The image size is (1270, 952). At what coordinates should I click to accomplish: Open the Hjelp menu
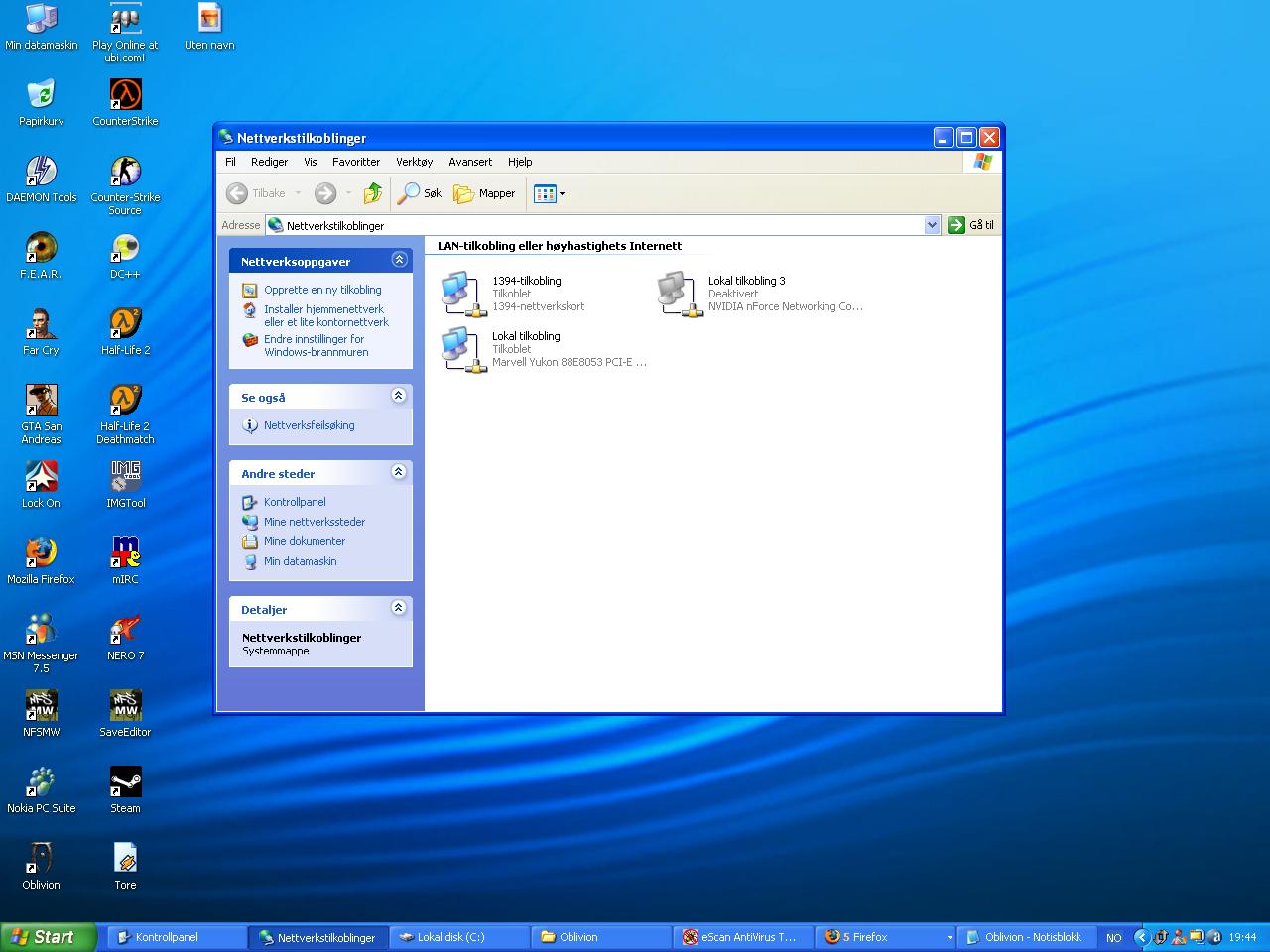click(520, 162)
